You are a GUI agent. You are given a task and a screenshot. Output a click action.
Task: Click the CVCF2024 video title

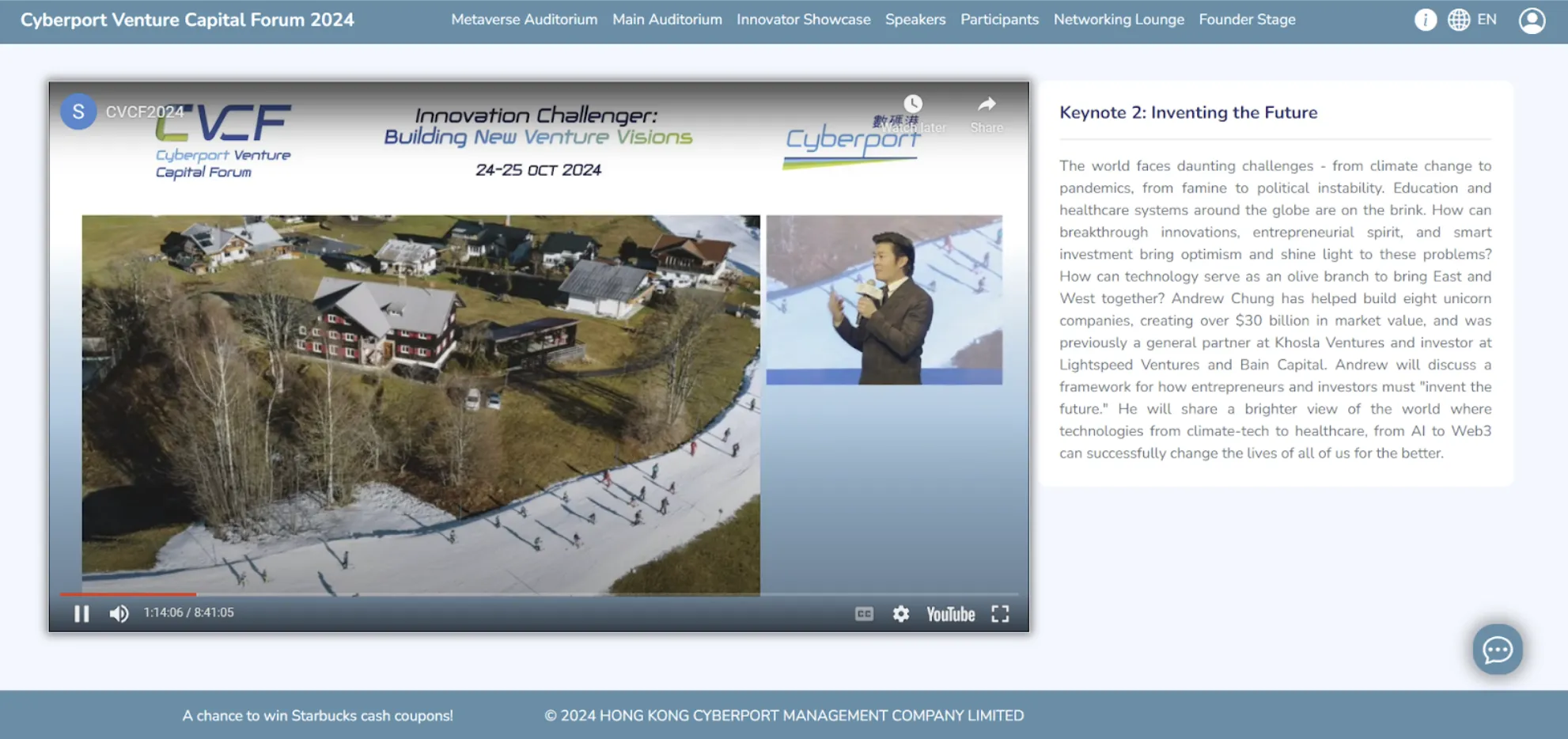click(145, 112)
